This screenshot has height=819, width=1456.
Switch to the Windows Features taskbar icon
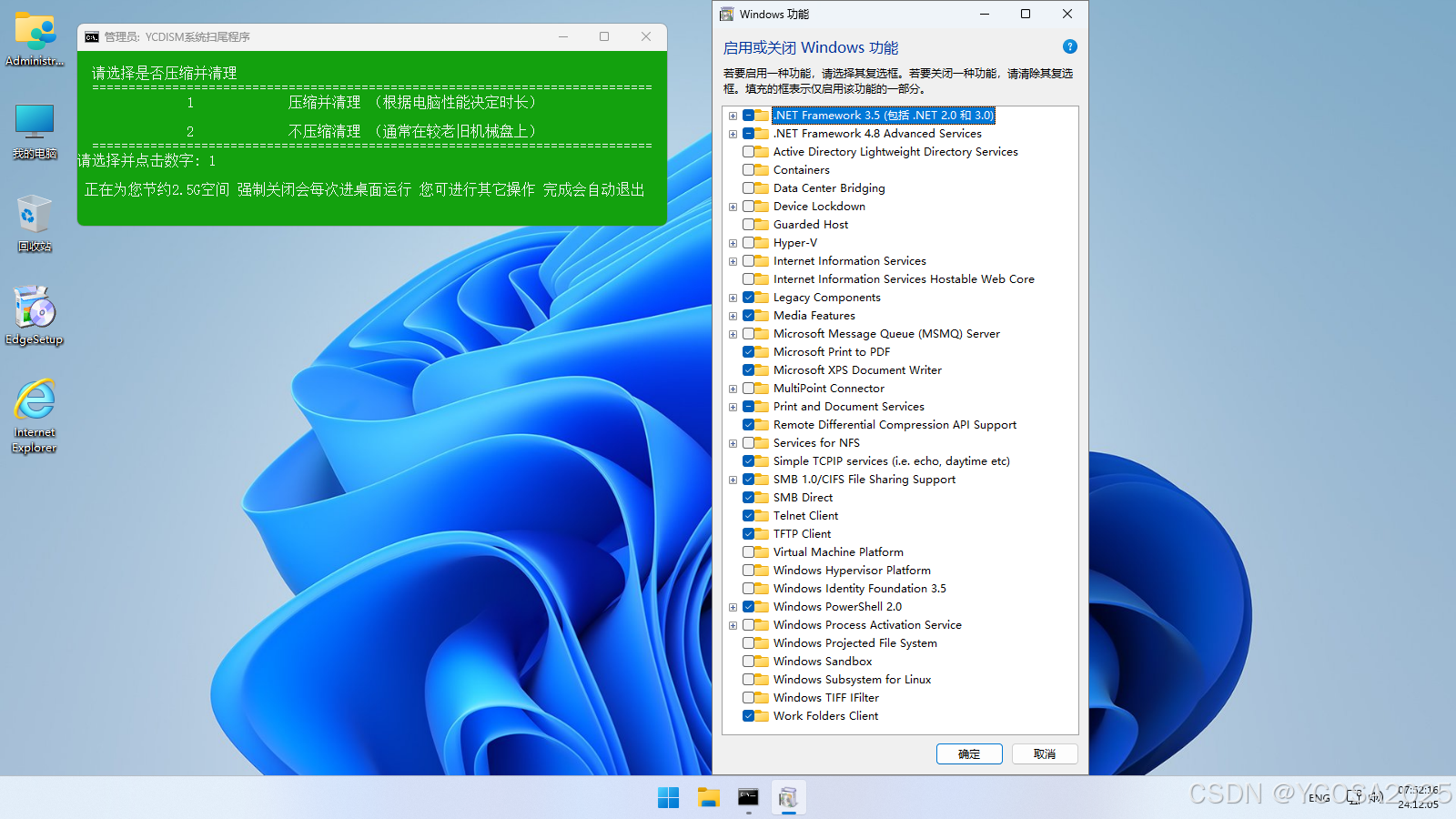point(788,797)
